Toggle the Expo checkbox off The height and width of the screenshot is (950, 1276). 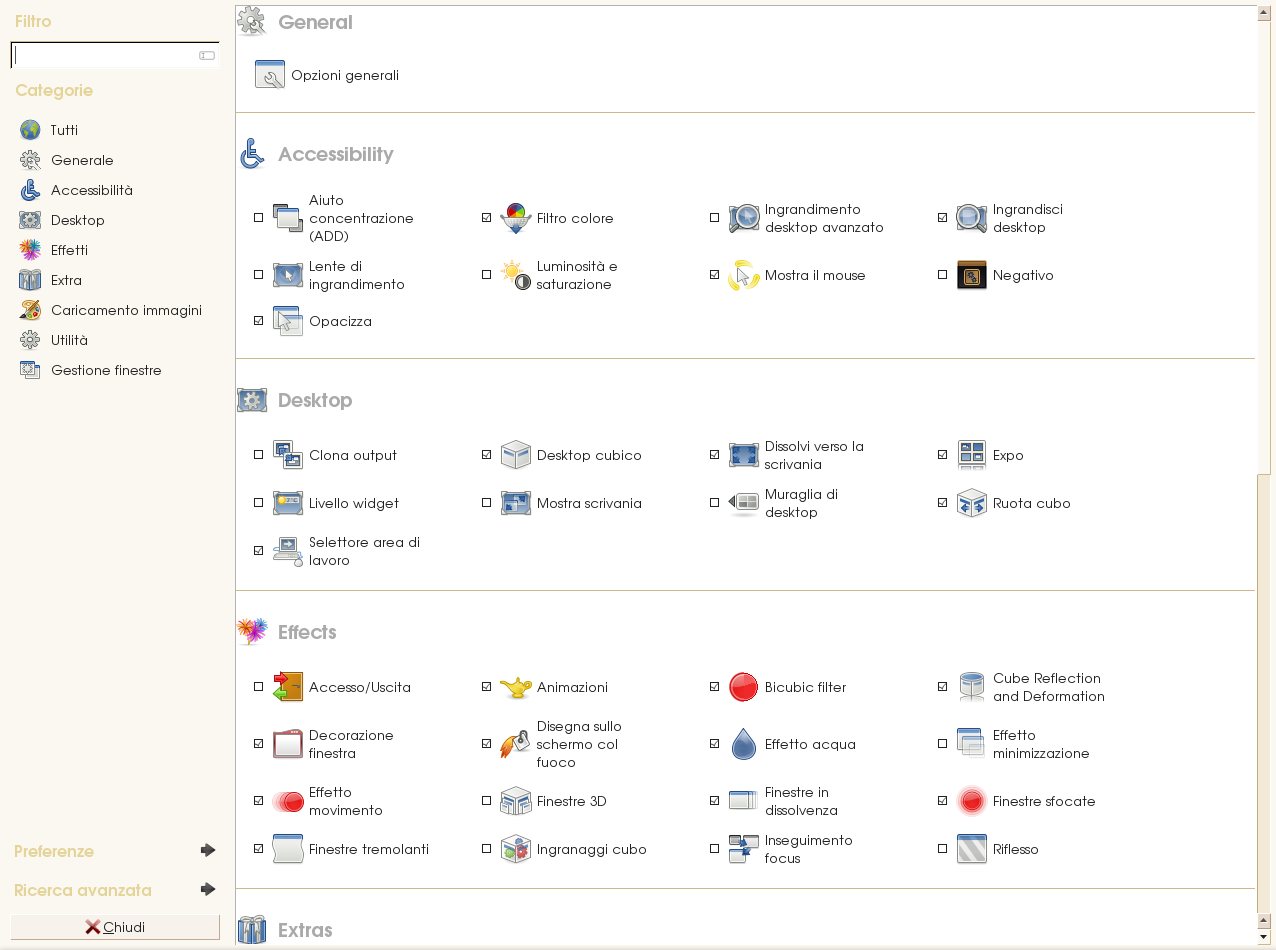point(943,455)
